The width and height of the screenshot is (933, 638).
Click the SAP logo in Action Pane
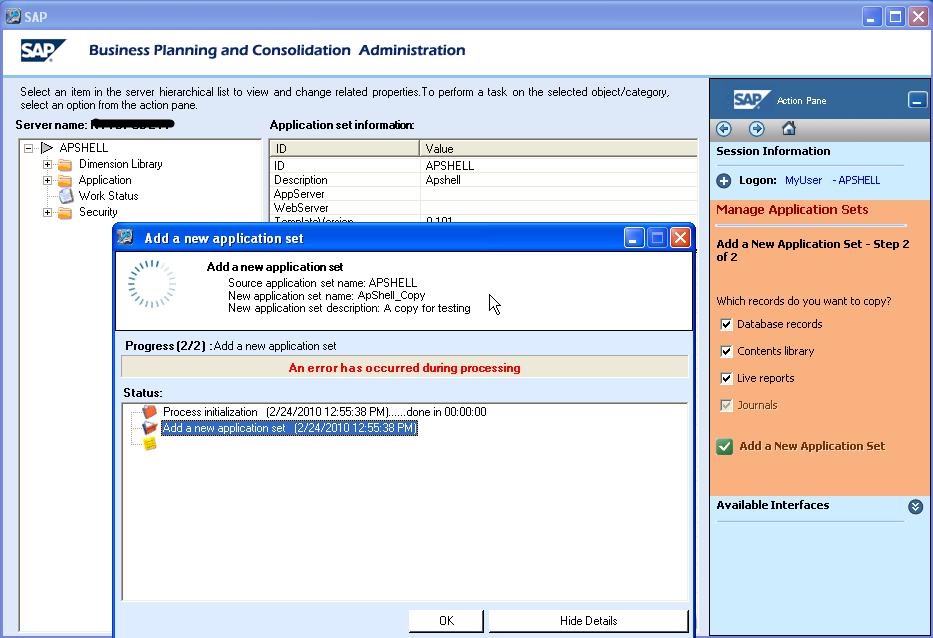point(752,100)
